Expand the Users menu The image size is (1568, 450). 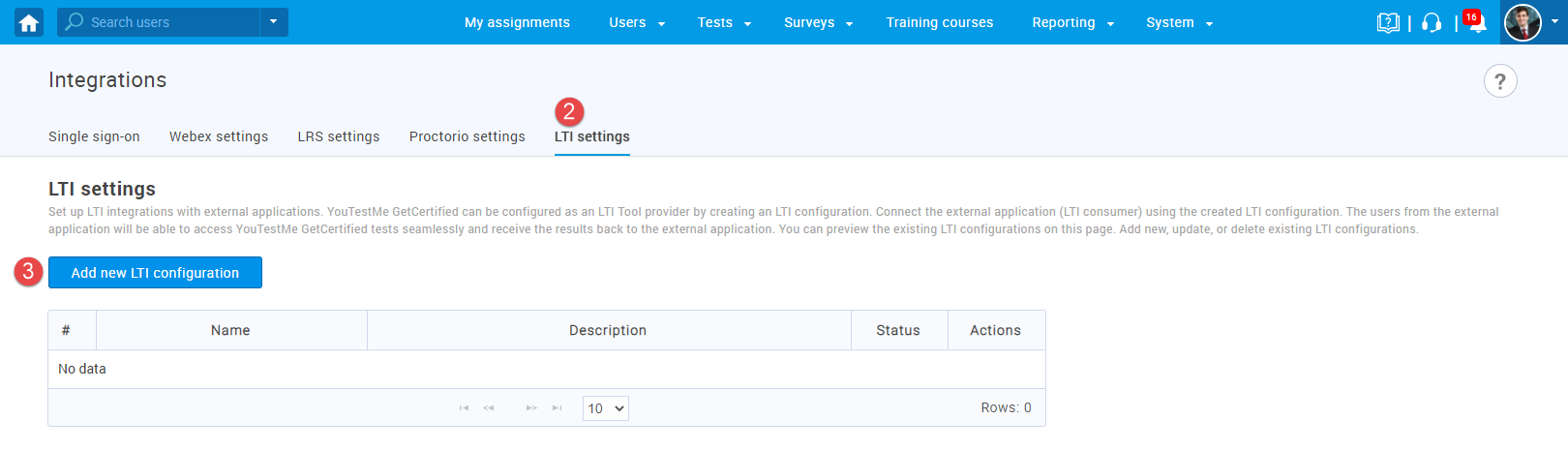click(636, 22)
